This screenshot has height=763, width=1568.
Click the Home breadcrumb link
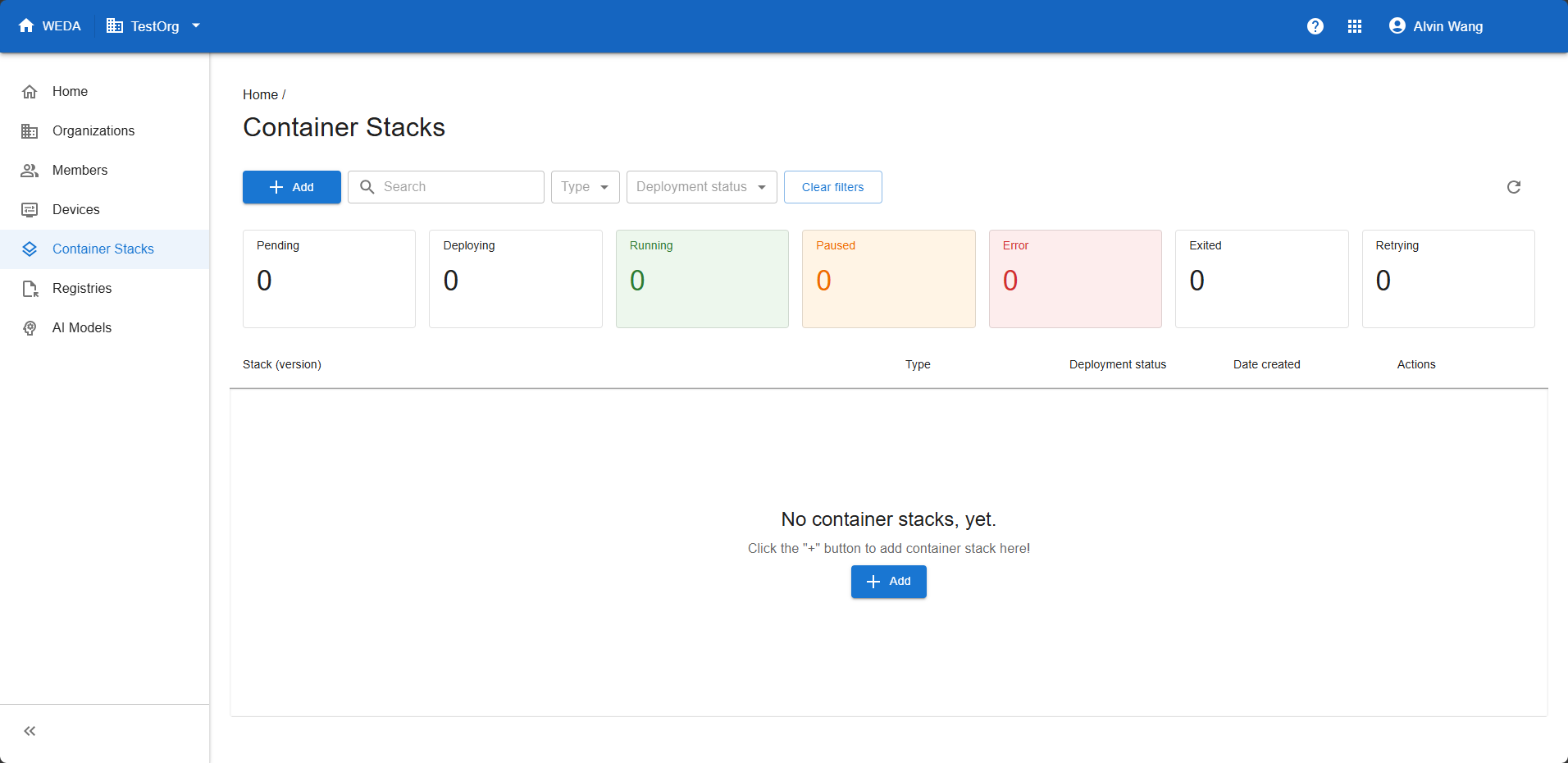pyautogui.click(x=260, y=94)
